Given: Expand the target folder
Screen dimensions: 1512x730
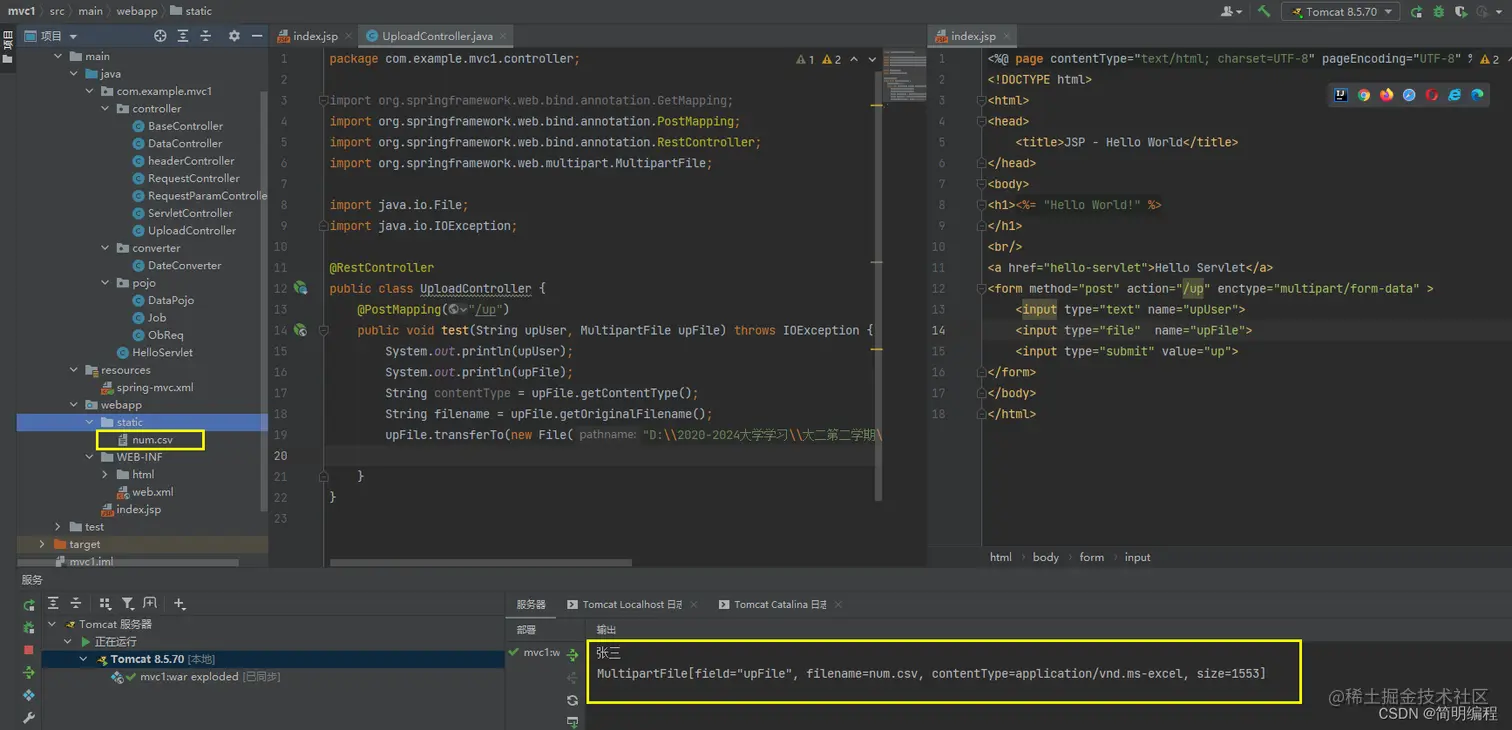Looking at the screenshot, I should point(42,544).
